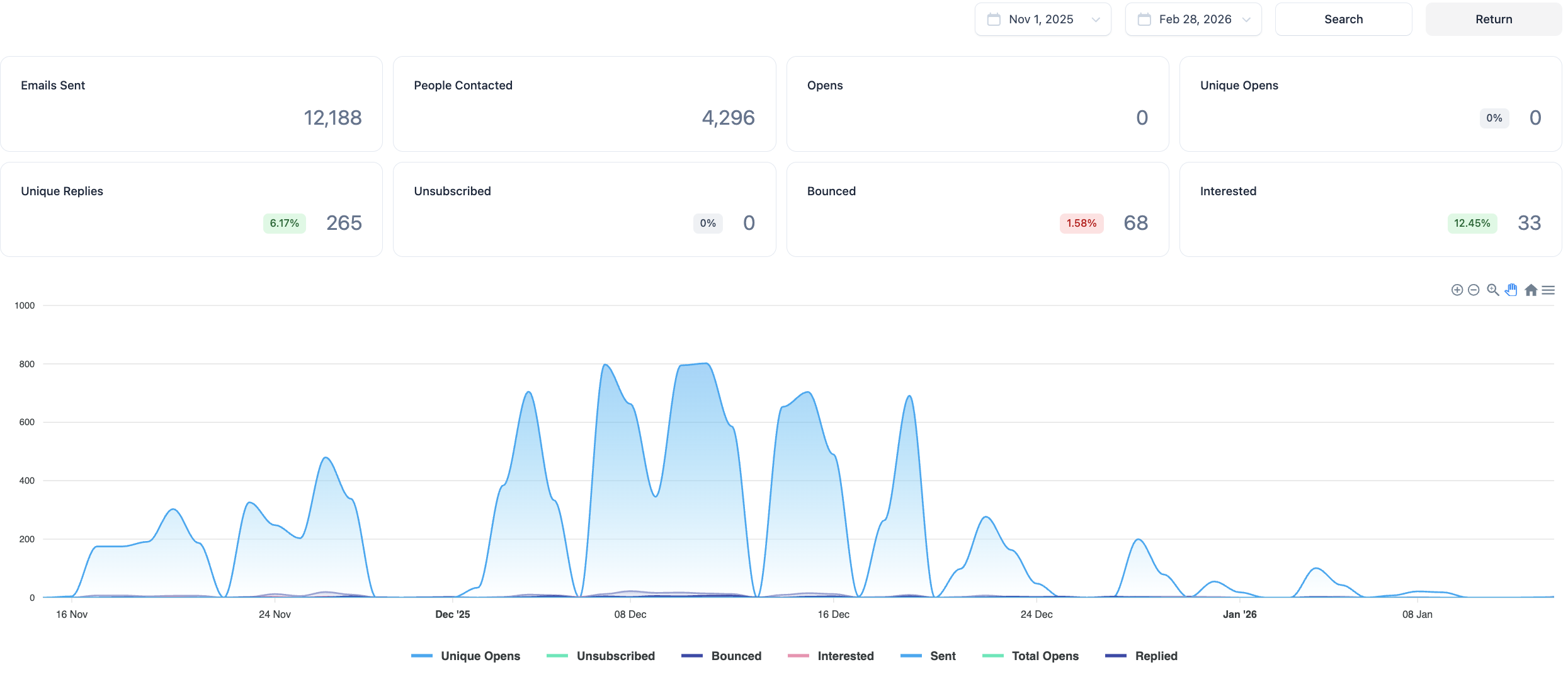Click the 1000 y-axis label
Image resolution: width=1568 pixels, height=684 pixels.
(25, 305)
